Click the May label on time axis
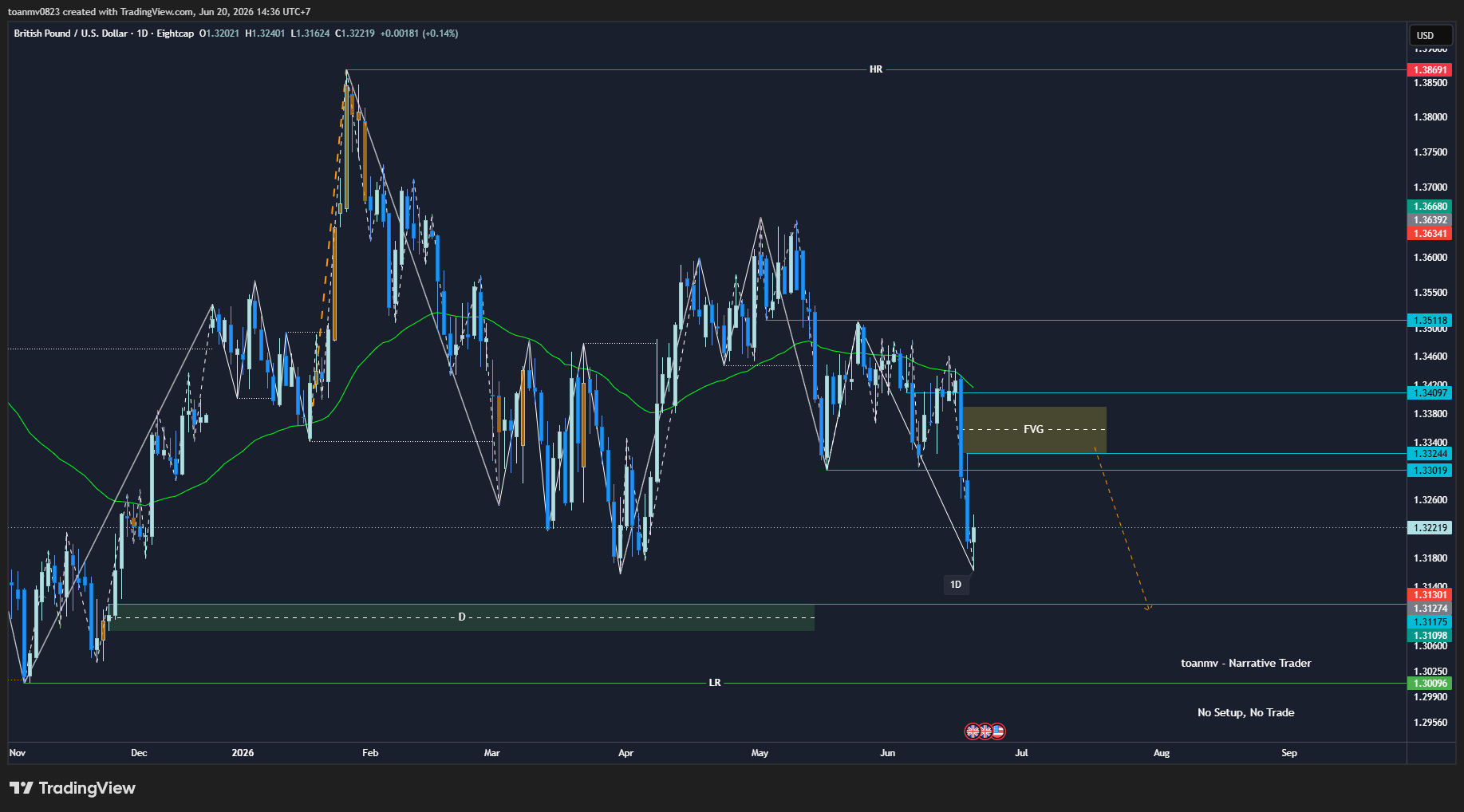Image resolution: width=1464 pixels, height=812 pixels. [x=760, y=753]
